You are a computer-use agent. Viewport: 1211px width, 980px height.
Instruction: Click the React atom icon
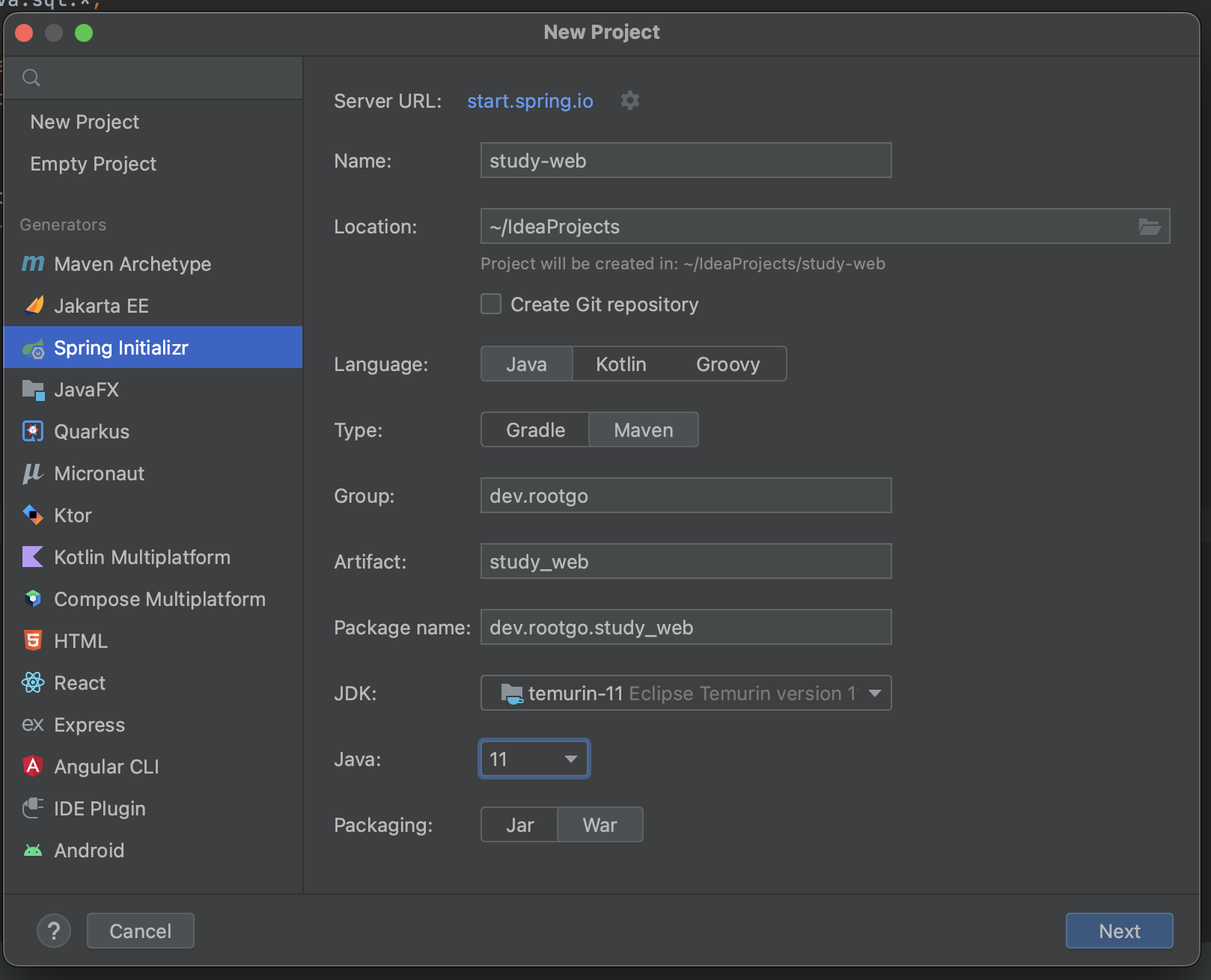click(33, 682)
